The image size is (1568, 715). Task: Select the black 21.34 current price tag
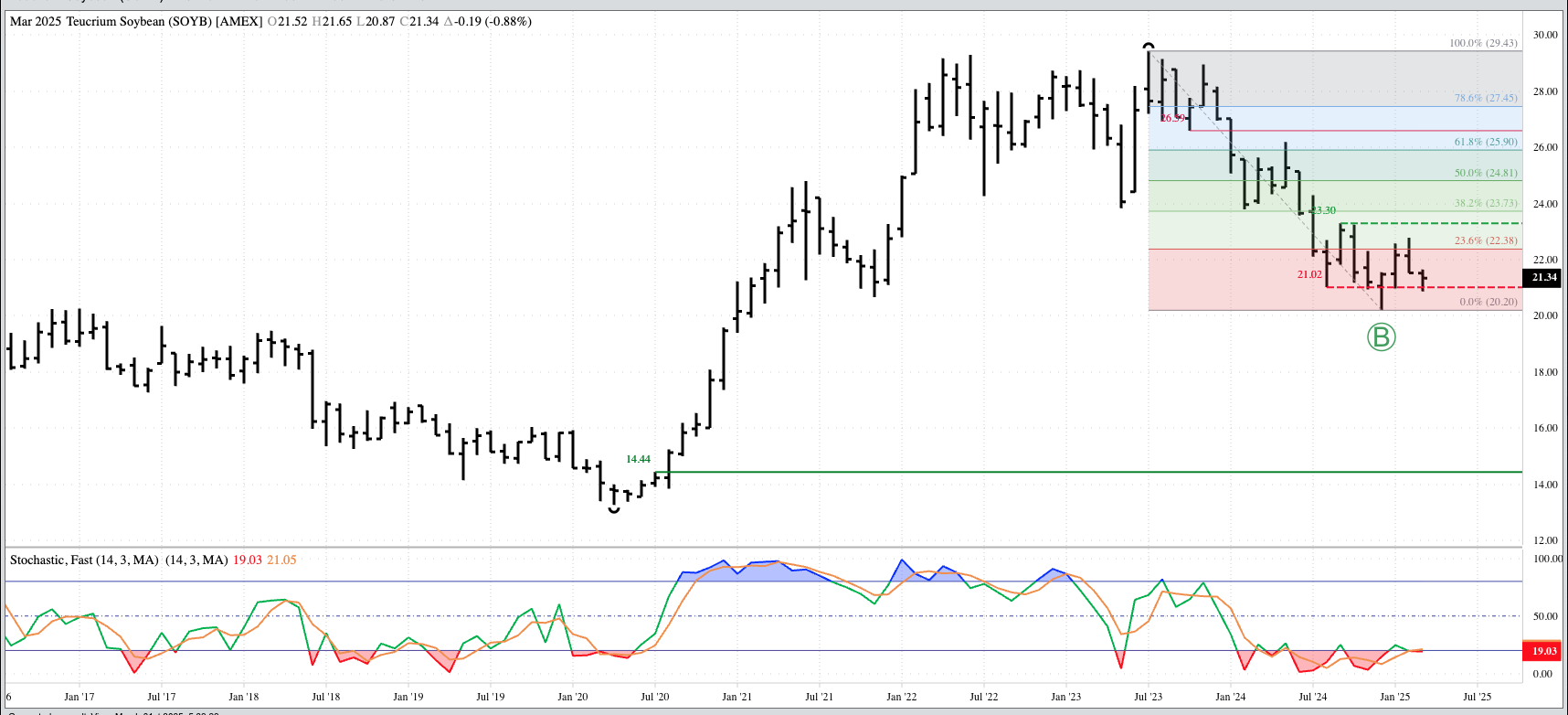click(1543, 277)
